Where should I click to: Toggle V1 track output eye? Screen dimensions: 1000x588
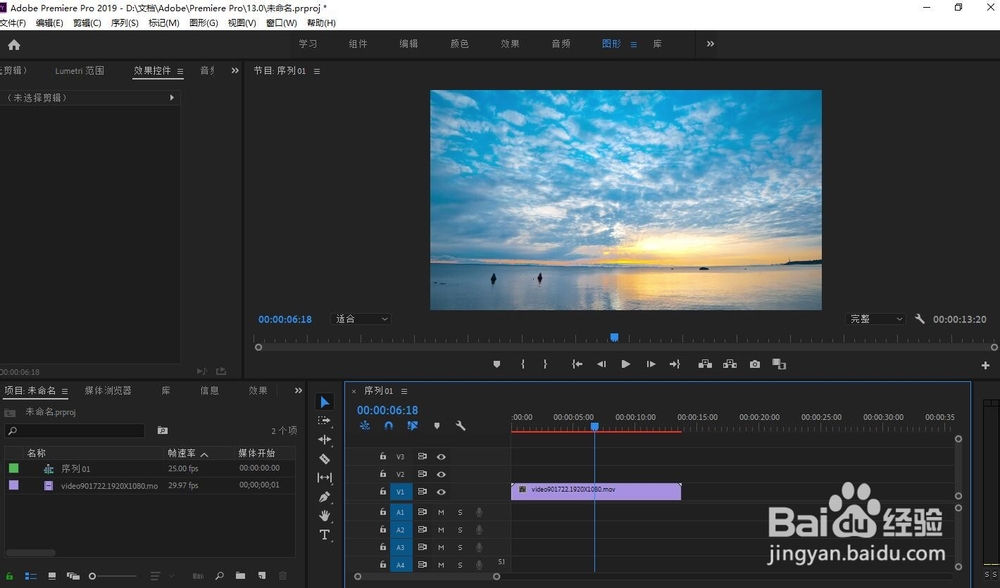(441, 492)
